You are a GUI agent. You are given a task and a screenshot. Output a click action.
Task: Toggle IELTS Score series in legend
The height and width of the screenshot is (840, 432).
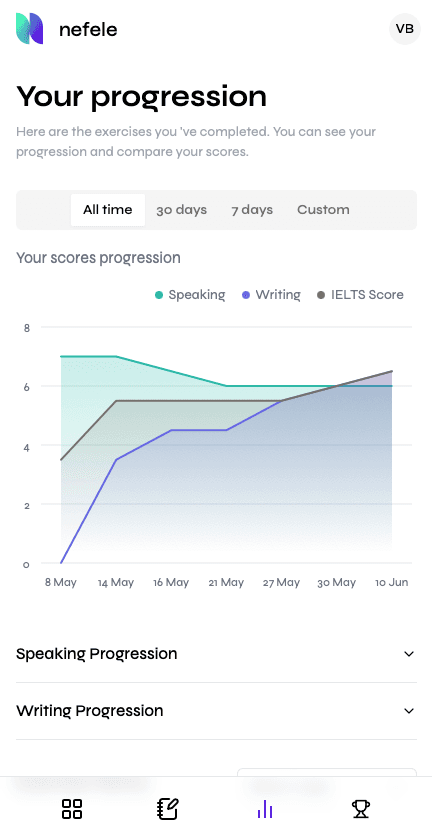361,295
